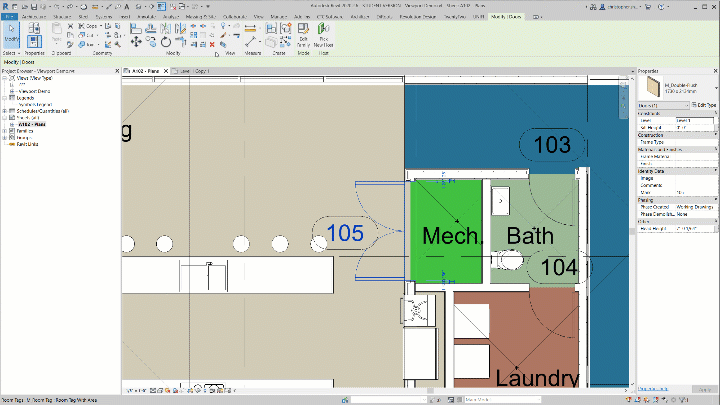Image resolution: width=720 pixels, height=405 pixels.
Task: Collapse the Views node in Project Browser
Action: click(5, 78)
